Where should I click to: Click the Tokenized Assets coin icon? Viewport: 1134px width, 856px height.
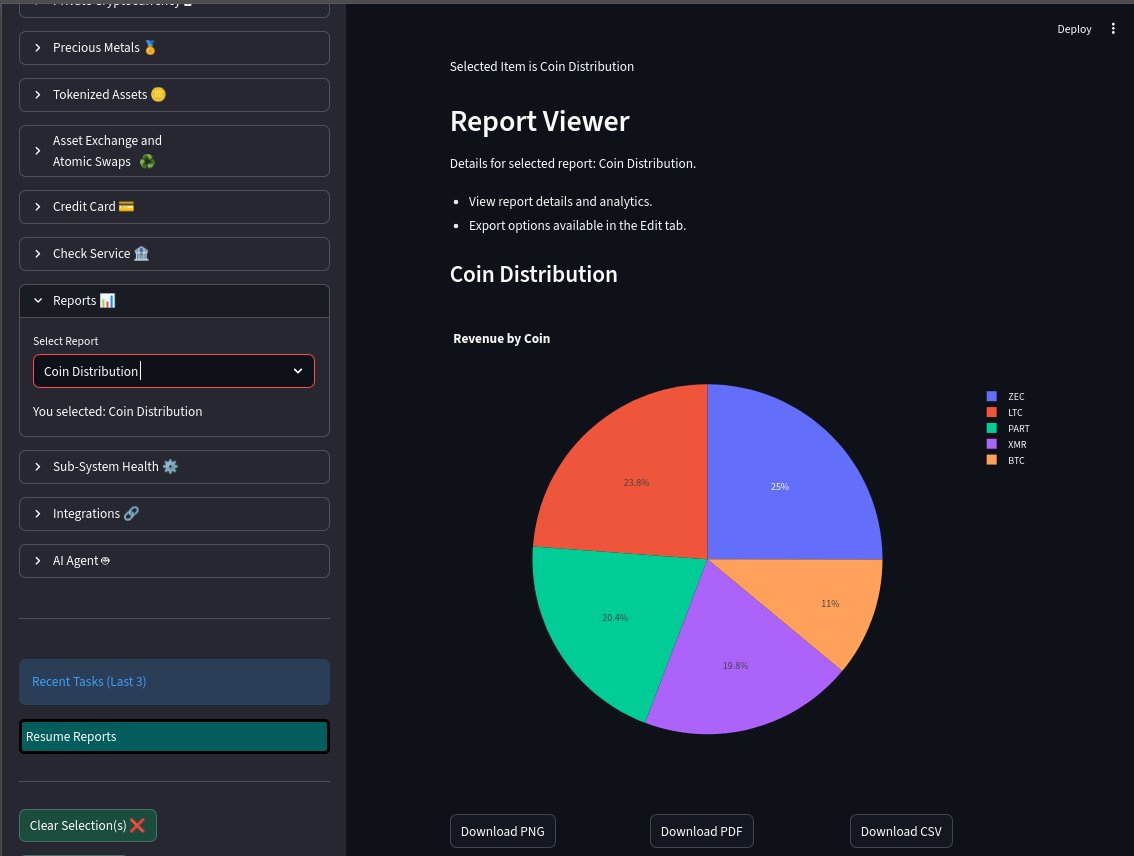pyautogui.click(x=158, y=94)
